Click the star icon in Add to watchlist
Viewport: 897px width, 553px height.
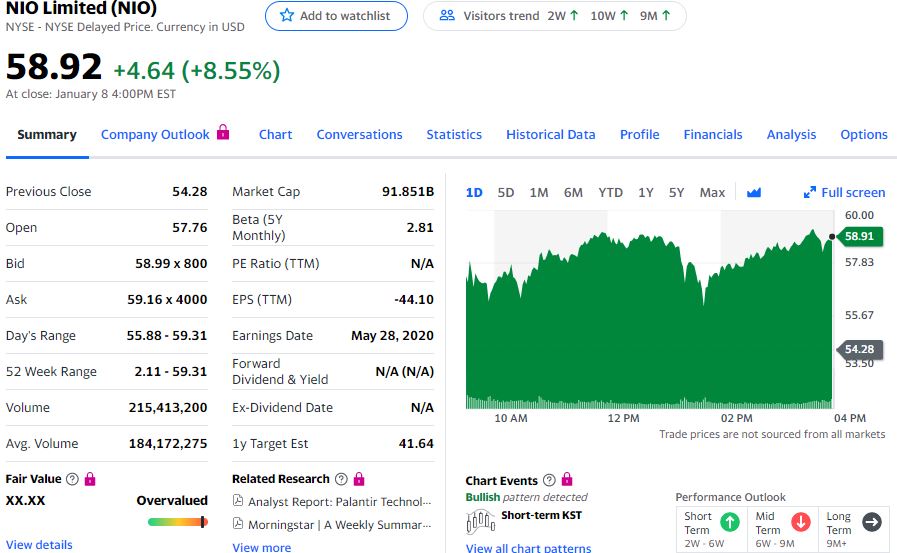(x=287, y=15)
